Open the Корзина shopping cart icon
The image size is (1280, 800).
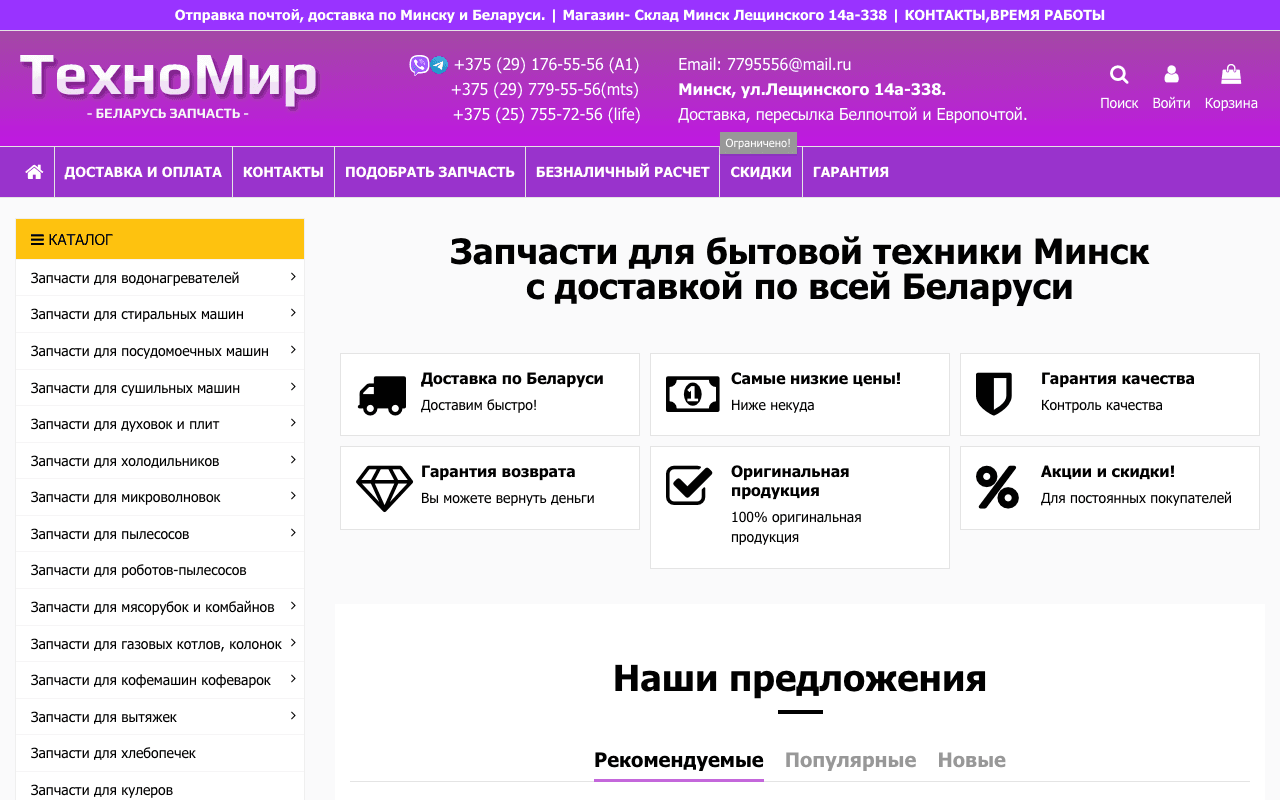1230,74
